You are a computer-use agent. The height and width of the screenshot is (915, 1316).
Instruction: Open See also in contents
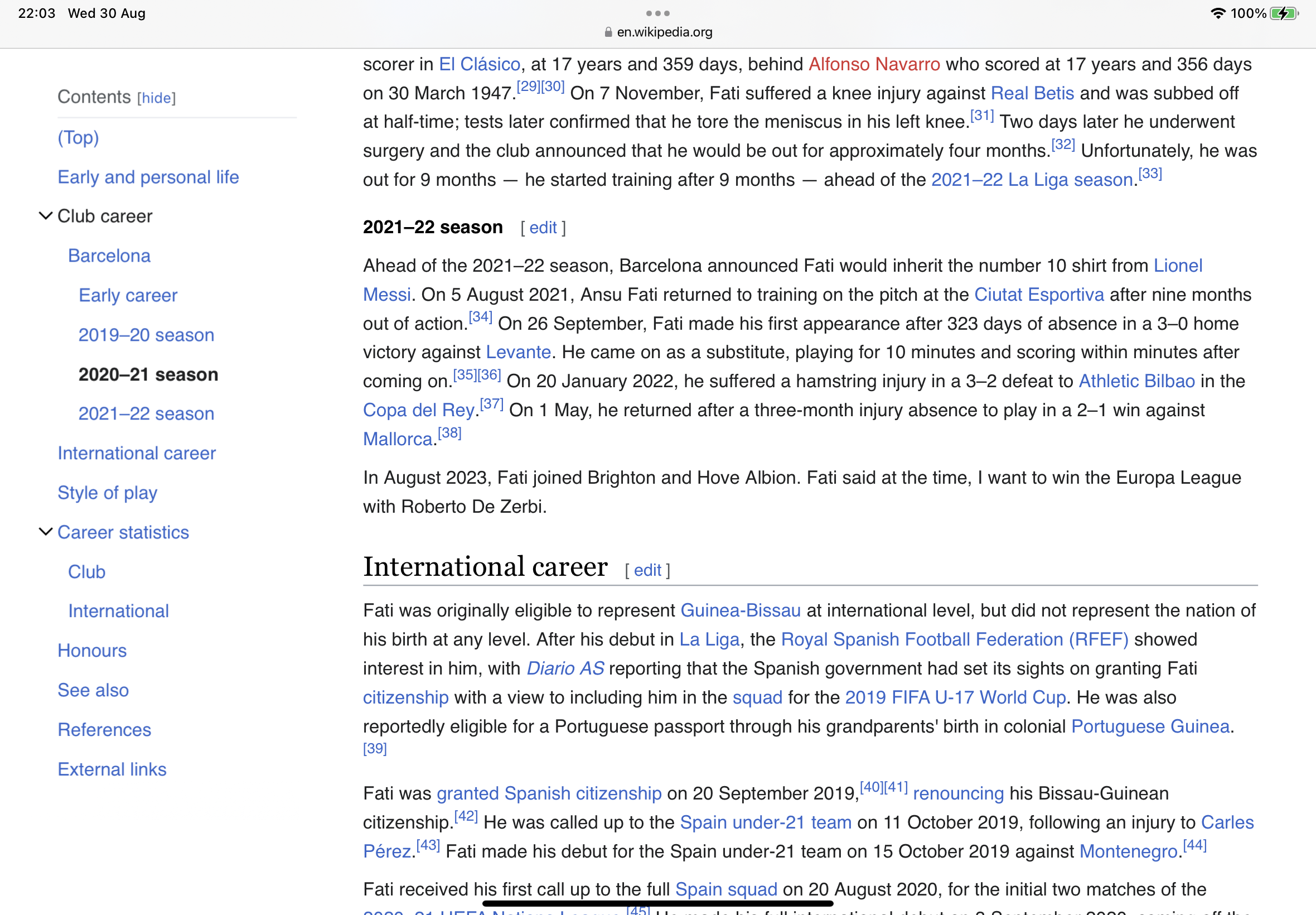(x=93, y=690)
